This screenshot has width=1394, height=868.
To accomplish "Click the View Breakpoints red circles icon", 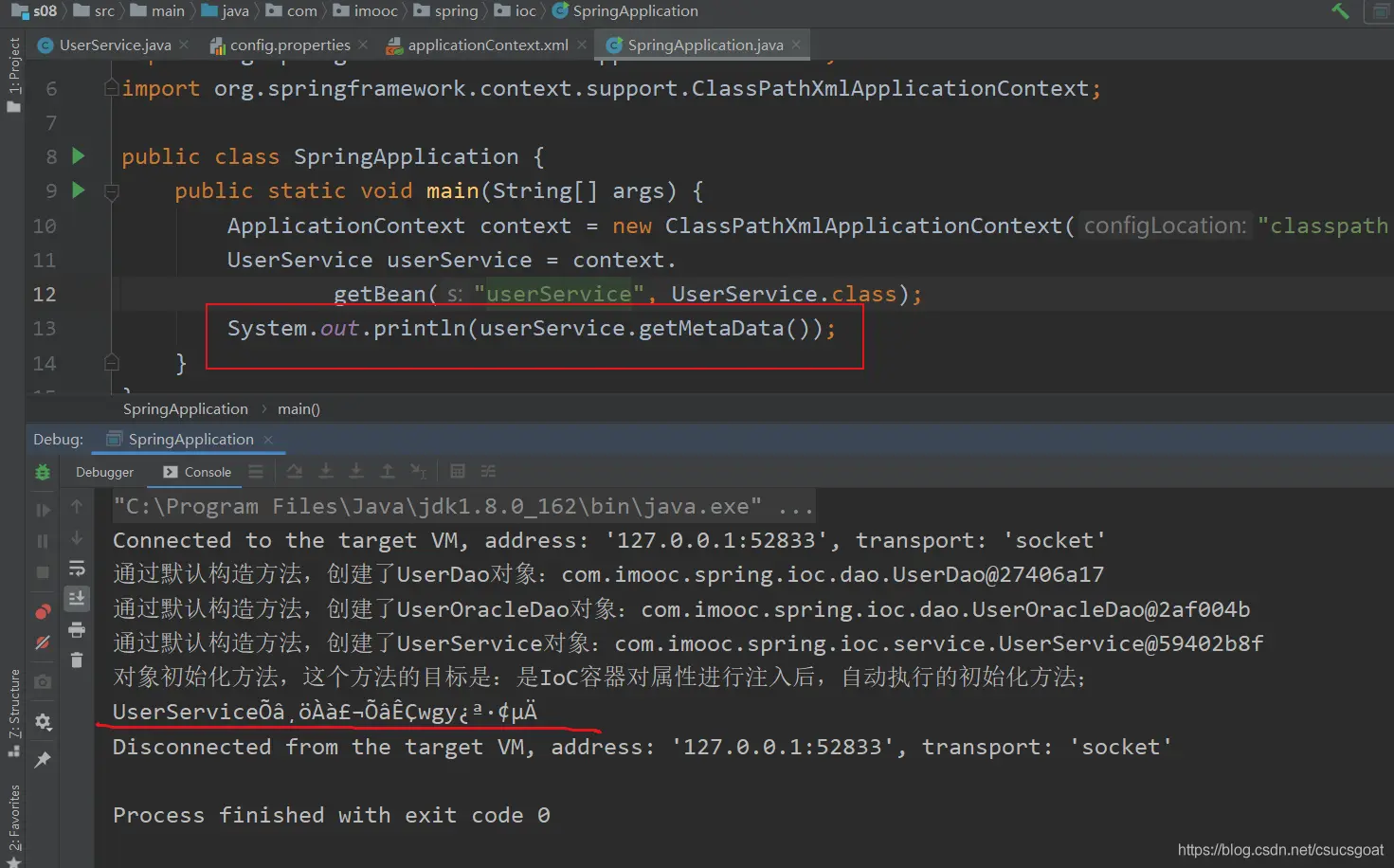I will tap(43, 611).
